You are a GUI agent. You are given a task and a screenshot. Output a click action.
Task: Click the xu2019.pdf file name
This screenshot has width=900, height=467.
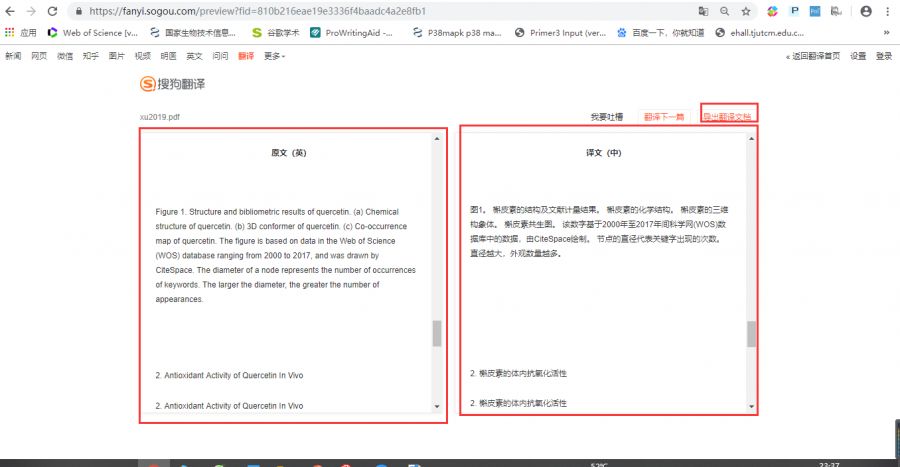point(160,117)
